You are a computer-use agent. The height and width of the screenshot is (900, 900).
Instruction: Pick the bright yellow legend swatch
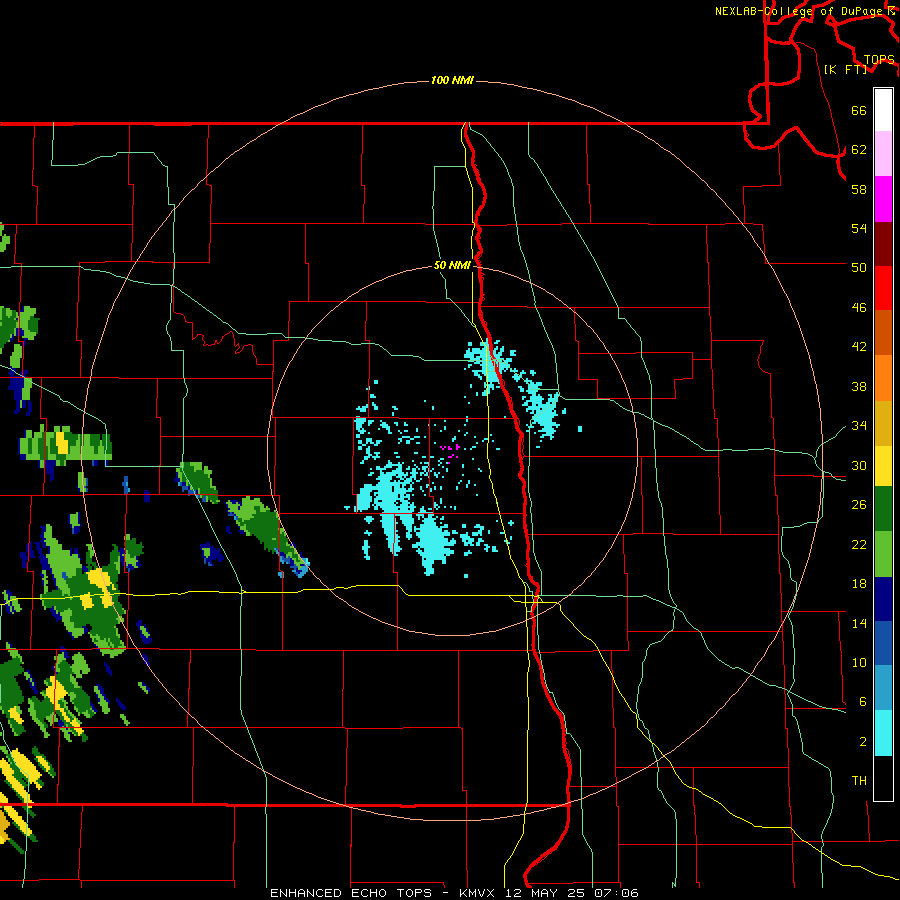click(x=883, y=466)
